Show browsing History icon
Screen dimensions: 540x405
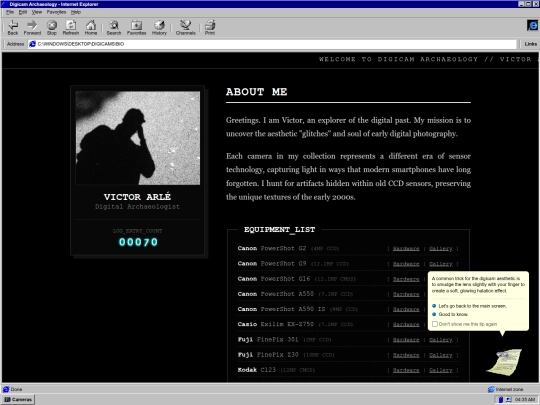click(159, 28)
